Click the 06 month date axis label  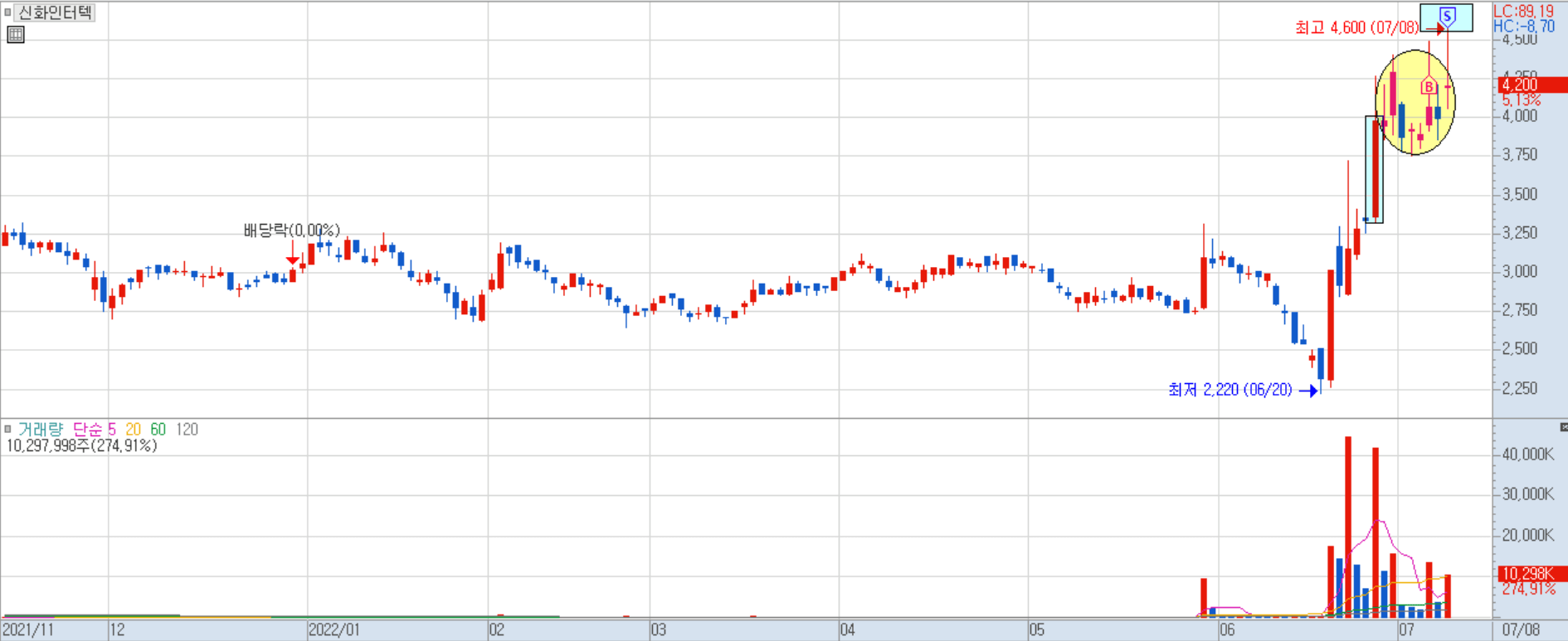pyautogui.click(x=1227, y=630)
